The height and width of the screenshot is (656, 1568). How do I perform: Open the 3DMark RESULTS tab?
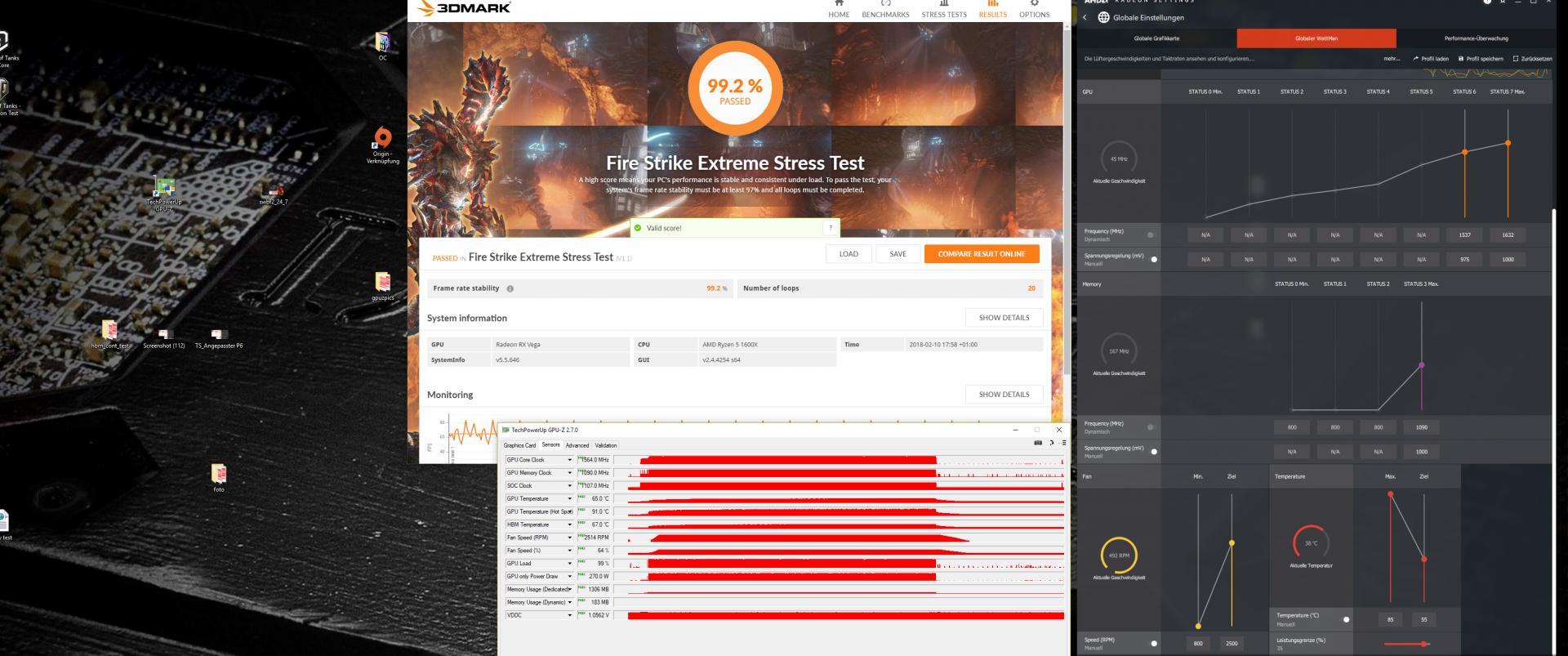(992, 10)
